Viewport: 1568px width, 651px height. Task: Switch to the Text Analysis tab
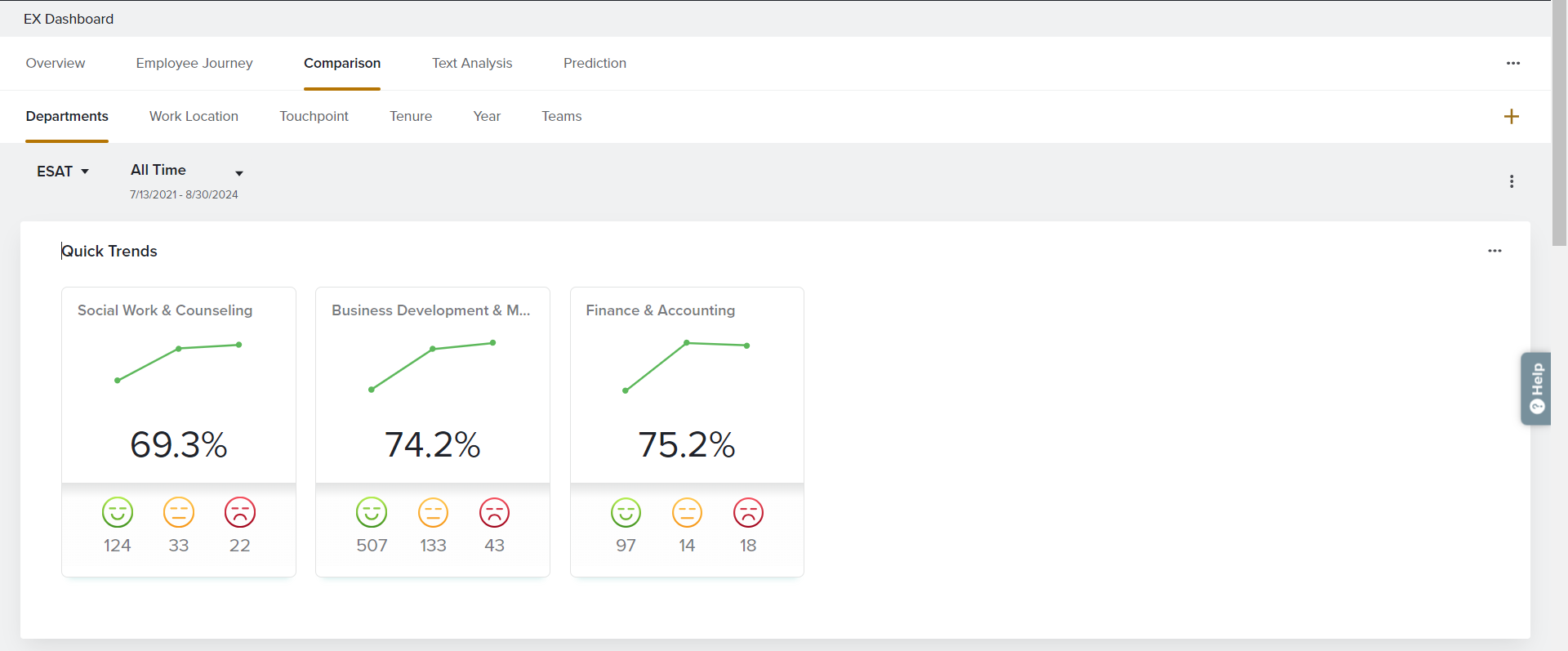coord(472,63)
